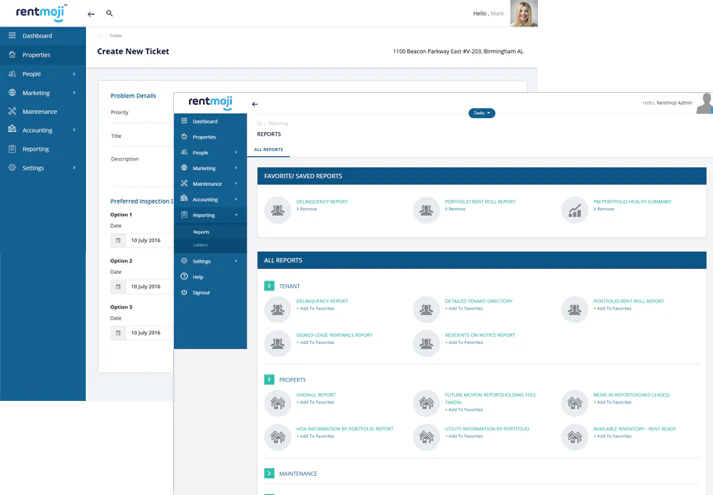Remove Delinquency Report from favorites

[307, 209]
